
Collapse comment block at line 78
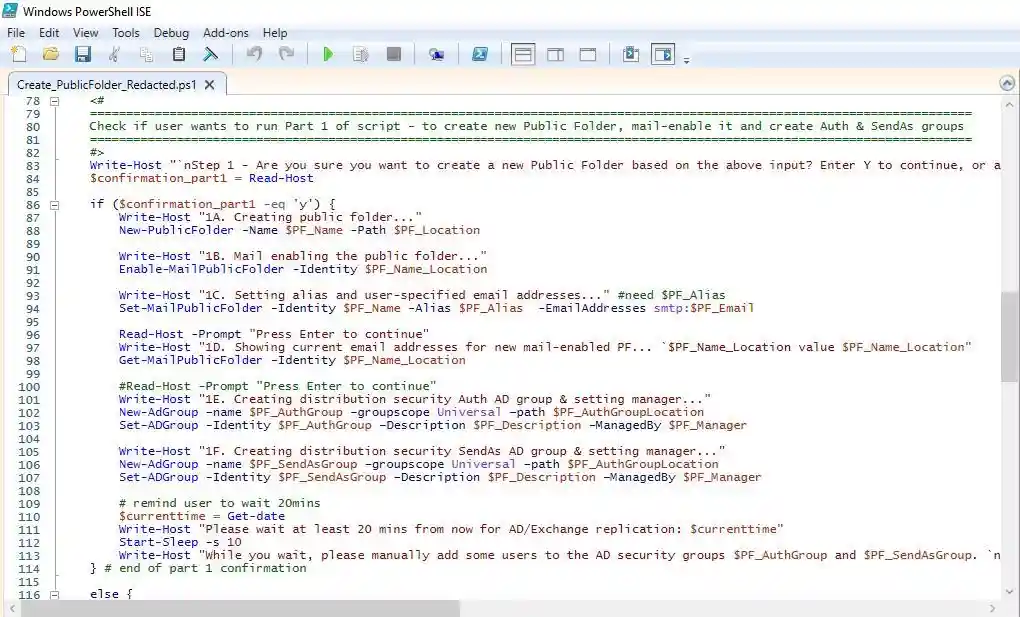point(55,101)
